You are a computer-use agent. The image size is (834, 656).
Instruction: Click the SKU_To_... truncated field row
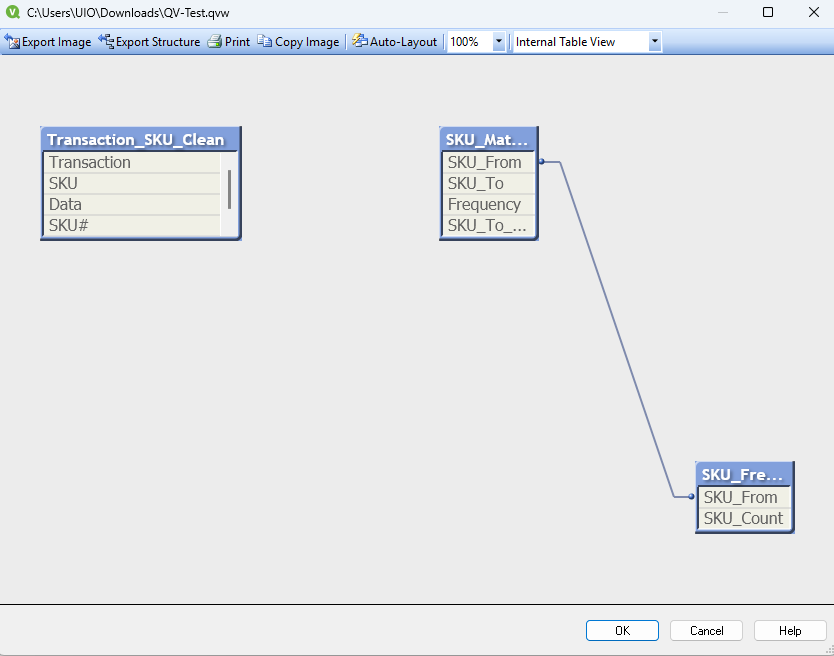pyautogui.click(x=488, y=226)
